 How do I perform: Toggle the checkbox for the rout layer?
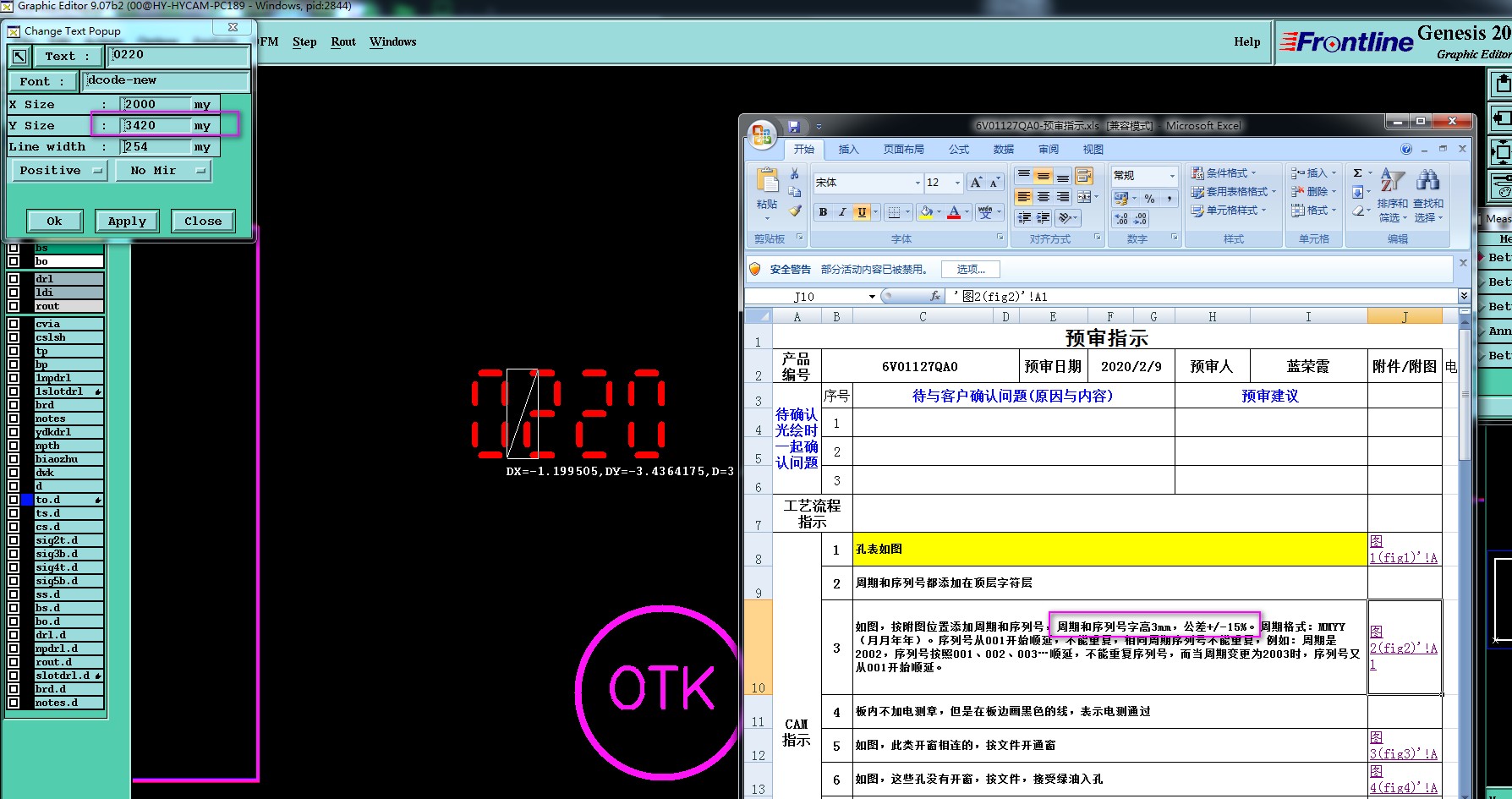(x=14, y=306)
